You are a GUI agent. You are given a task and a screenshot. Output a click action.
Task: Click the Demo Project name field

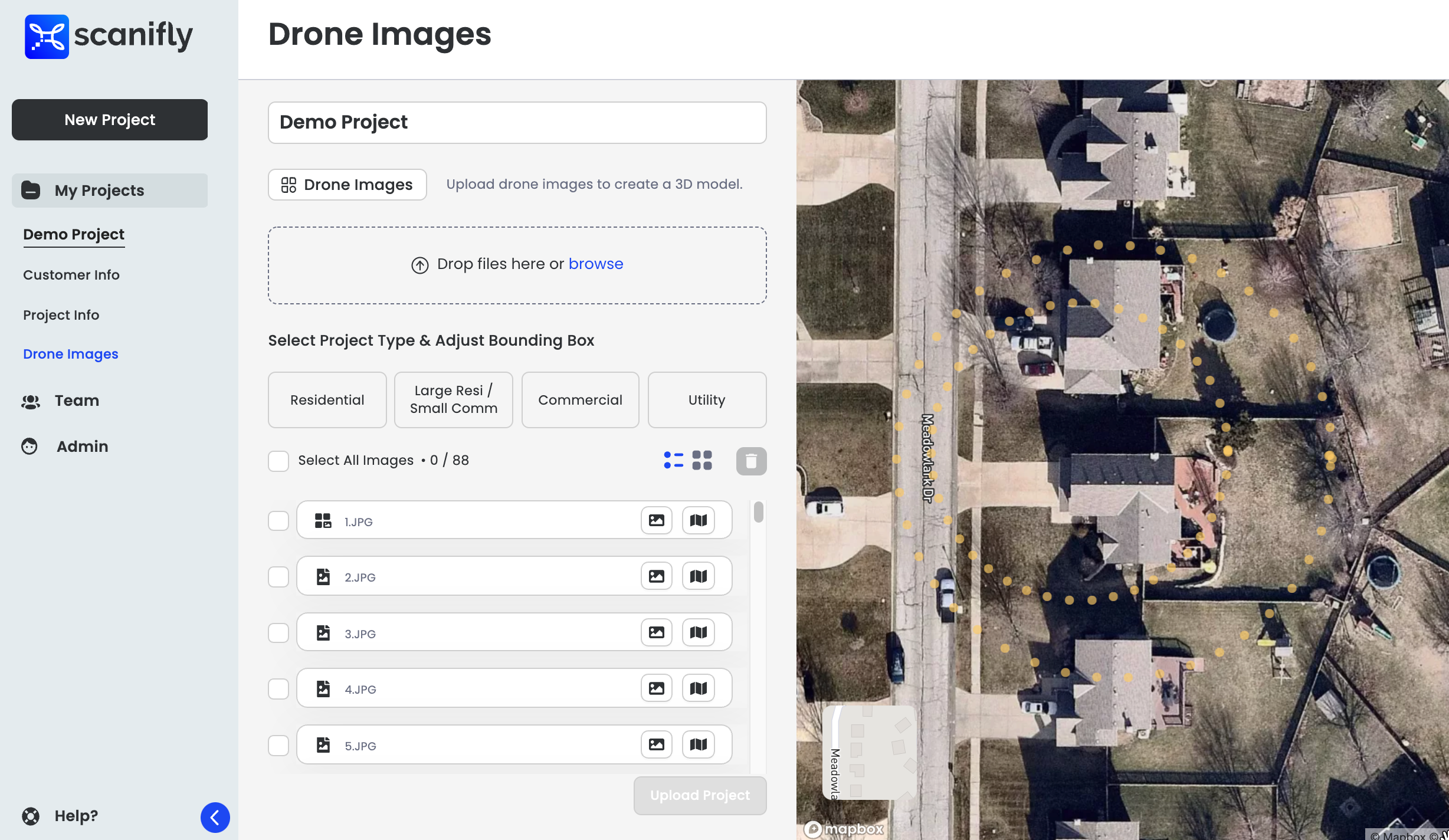(517, 123)
